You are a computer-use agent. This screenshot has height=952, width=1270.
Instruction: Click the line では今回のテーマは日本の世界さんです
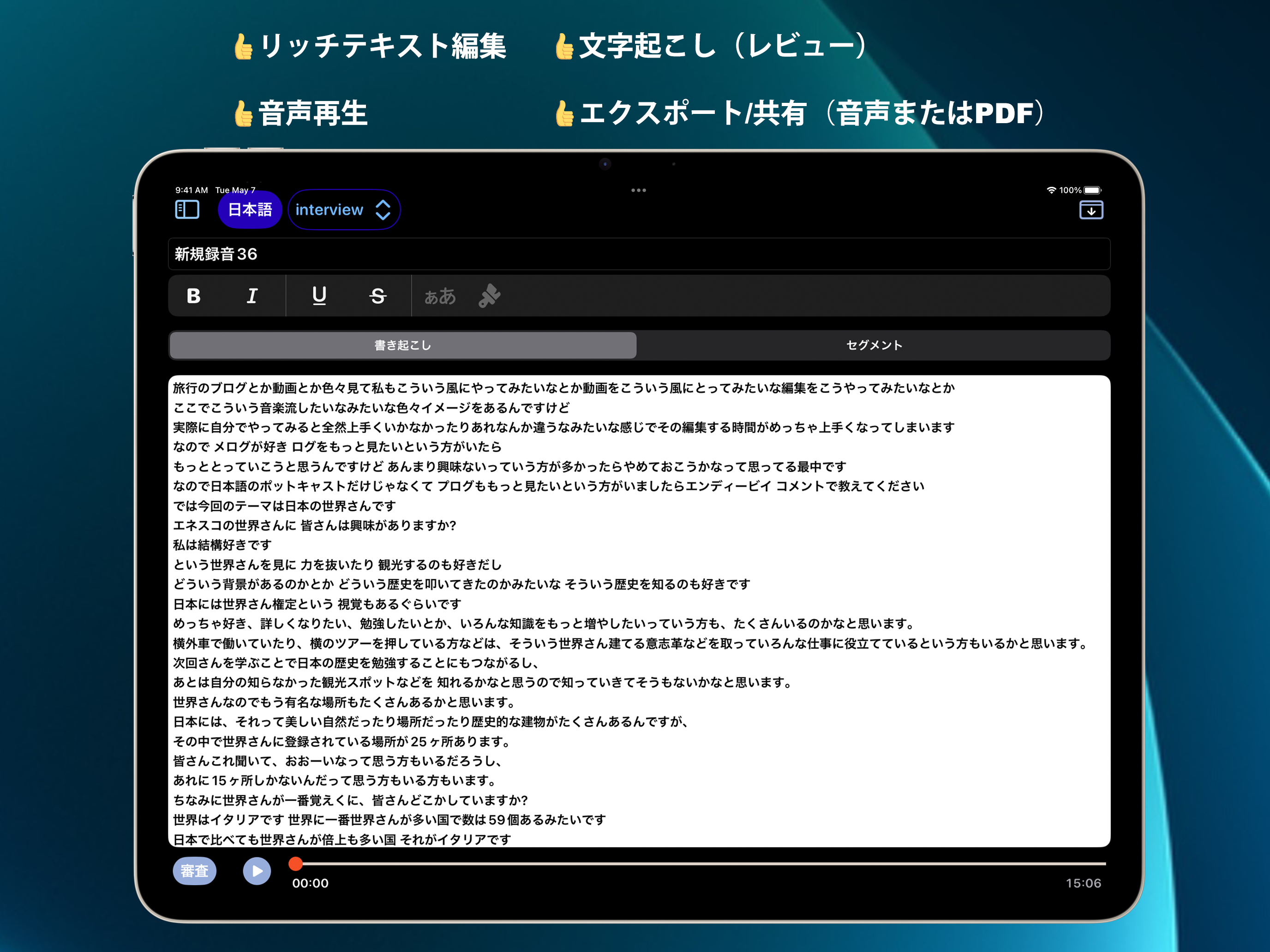285,506
